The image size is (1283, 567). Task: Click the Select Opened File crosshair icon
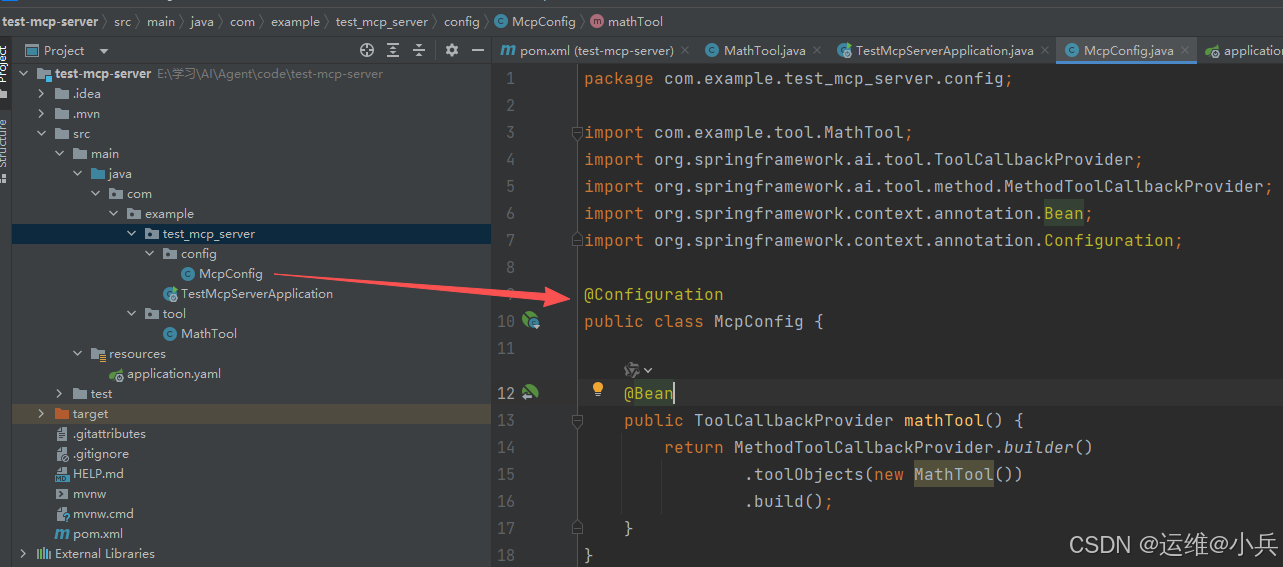coord(367,50)
